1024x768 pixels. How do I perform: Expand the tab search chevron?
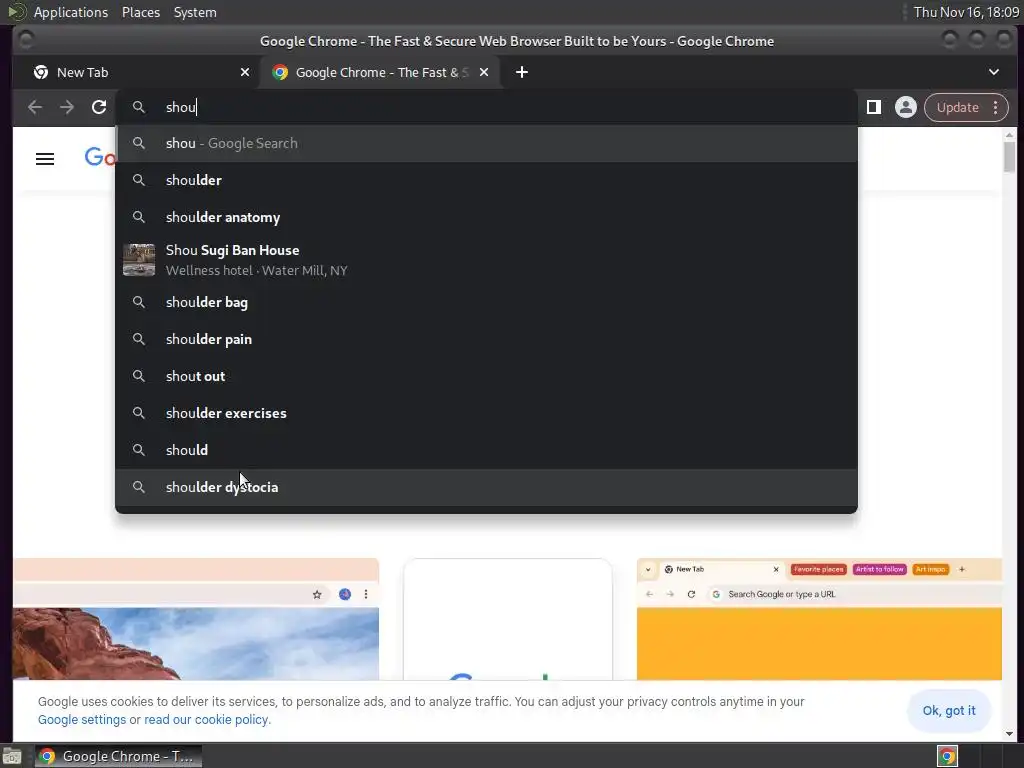click(x=994, y=72)
